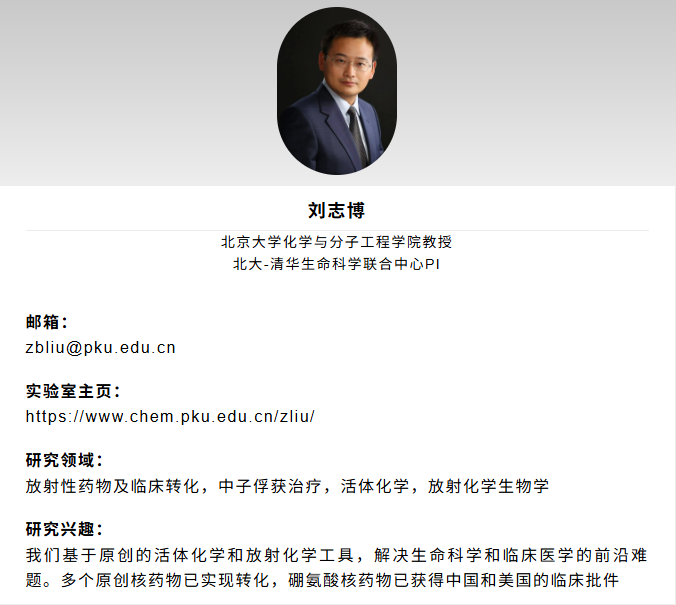Screen dimensions: 676x605
Task: Click the phrase 放射化学生物学
Action: pyautogui.click(x=488, y=486)
